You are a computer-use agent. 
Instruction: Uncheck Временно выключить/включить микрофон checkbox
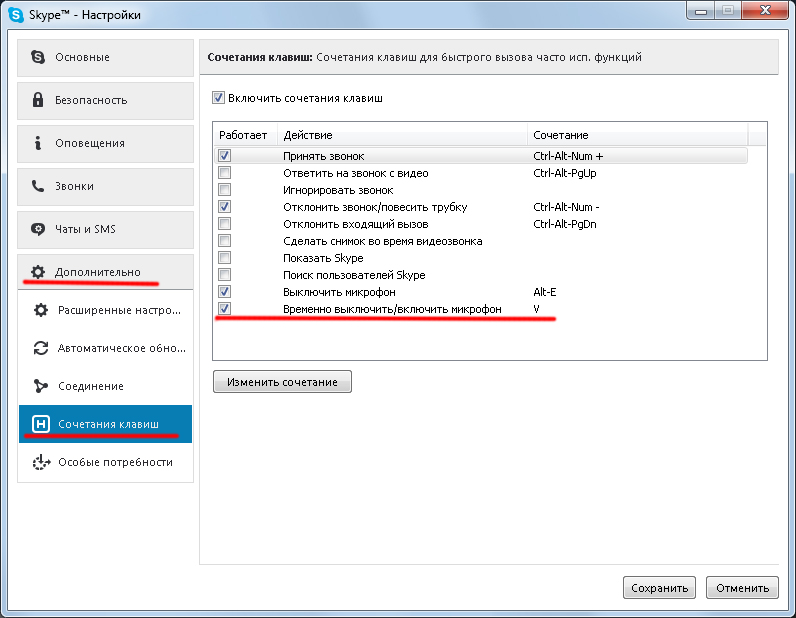pos(224,308)
